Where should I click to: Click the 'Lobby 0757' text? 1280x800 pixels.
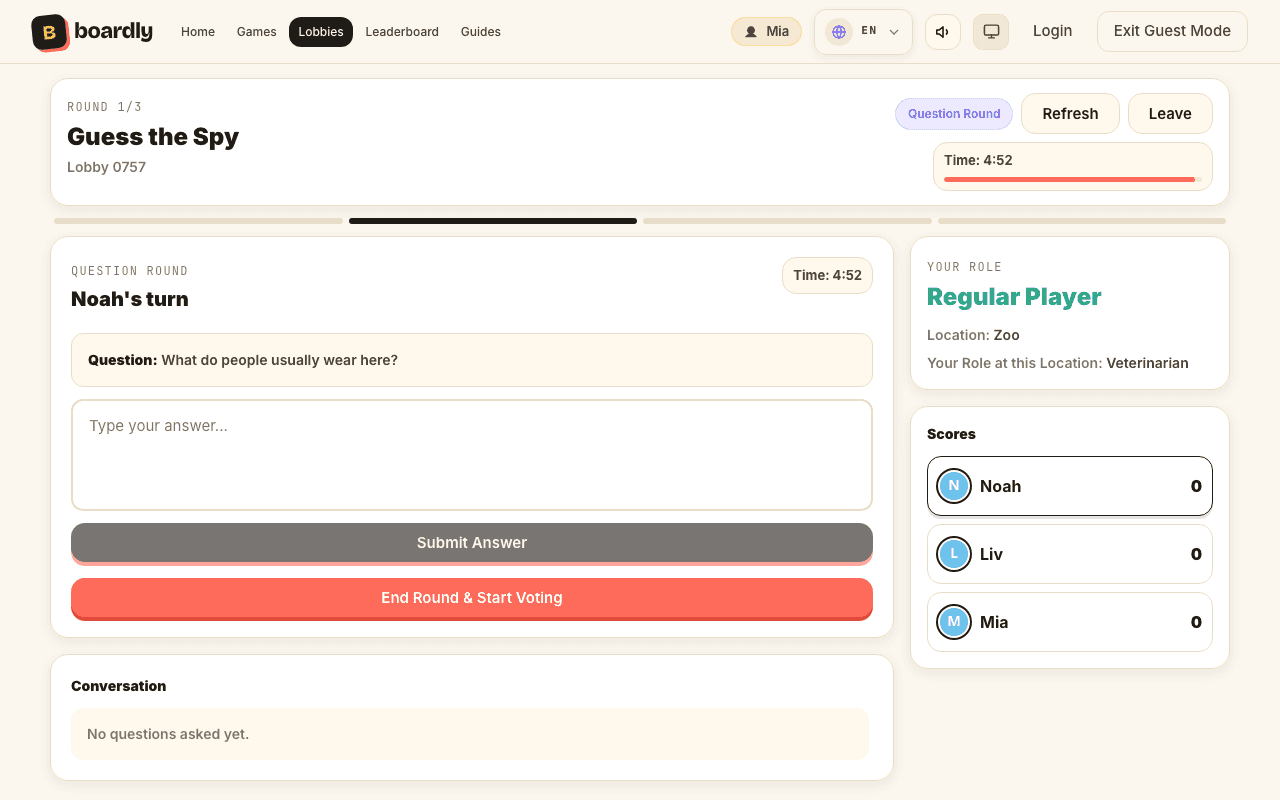pyautogui.click(x=106, y=167)
